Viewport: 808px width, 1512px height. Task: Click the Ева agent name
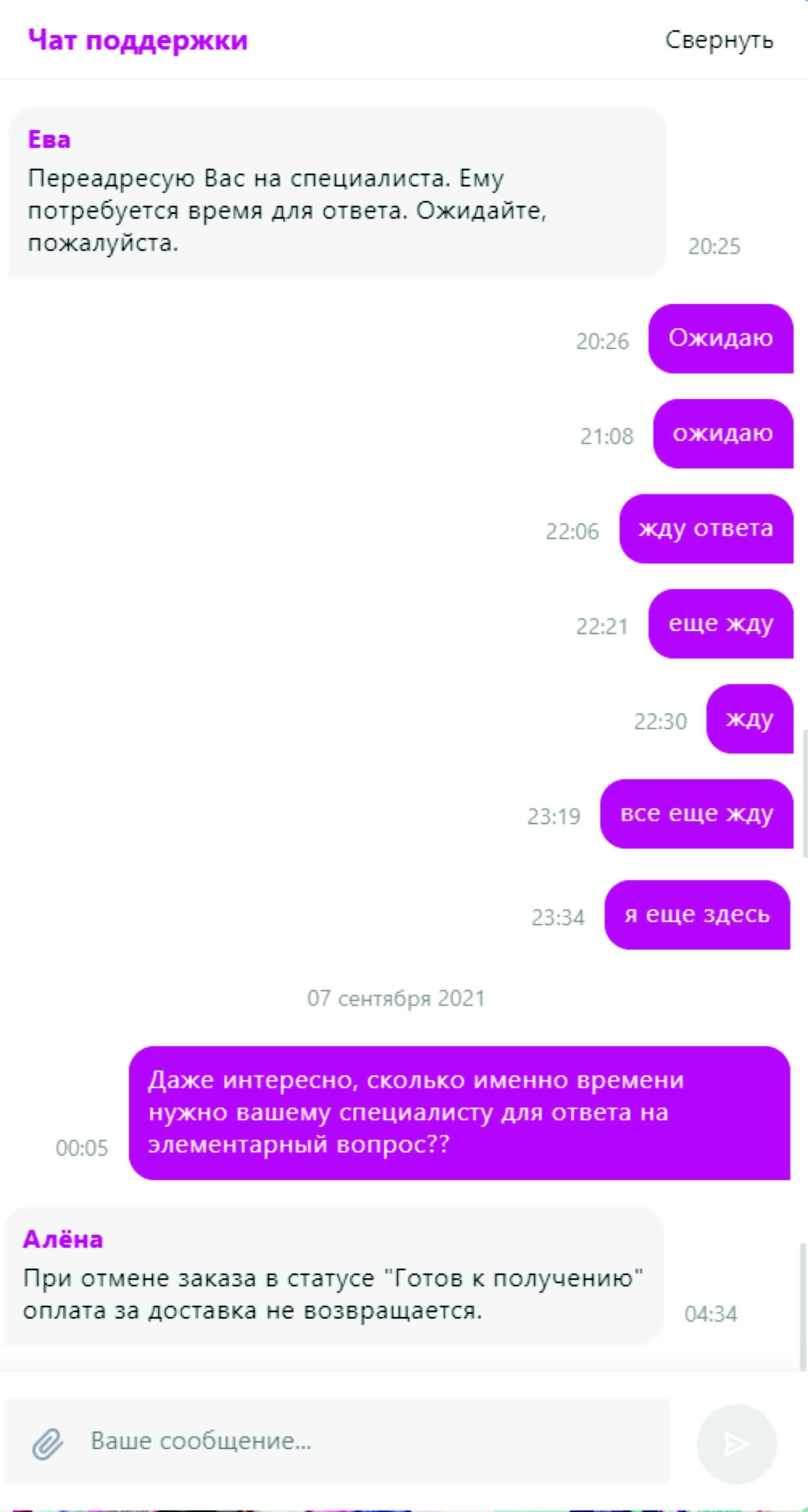49,140
